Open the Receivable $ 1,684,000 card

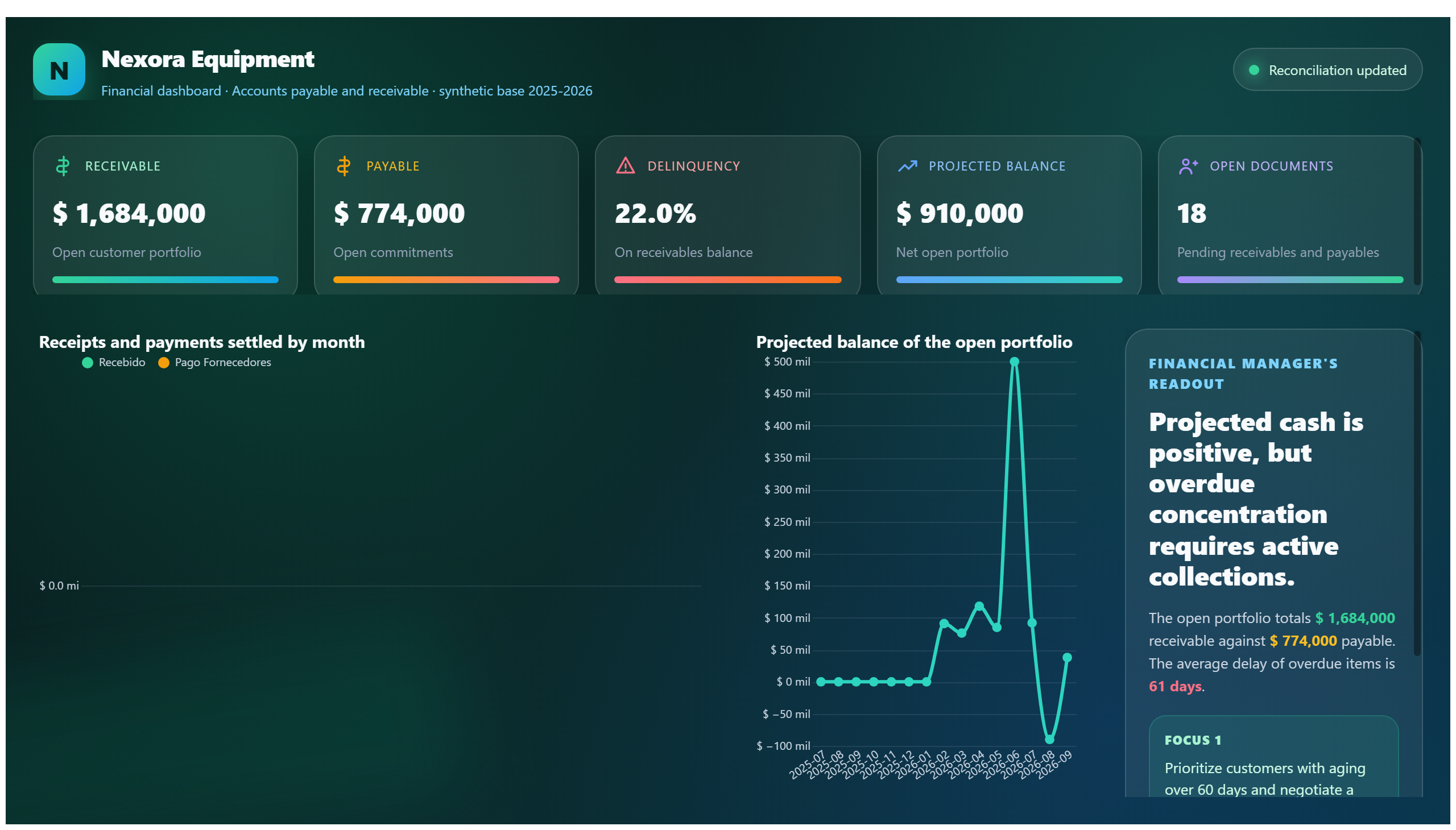point(166,215)
